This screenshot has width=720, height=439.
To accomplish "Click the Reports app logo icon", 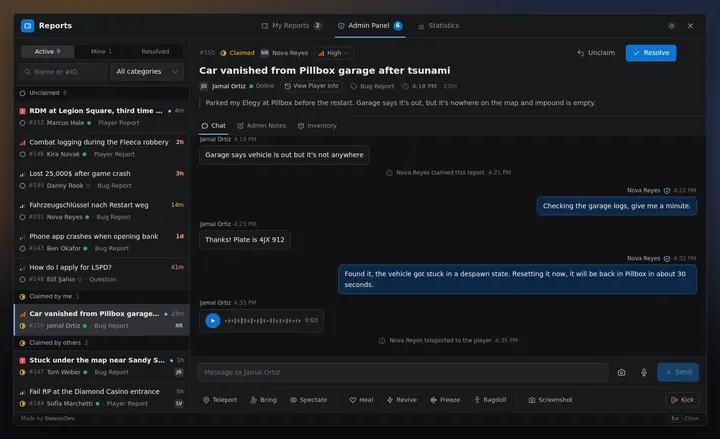I will click(x=28, y=26).
